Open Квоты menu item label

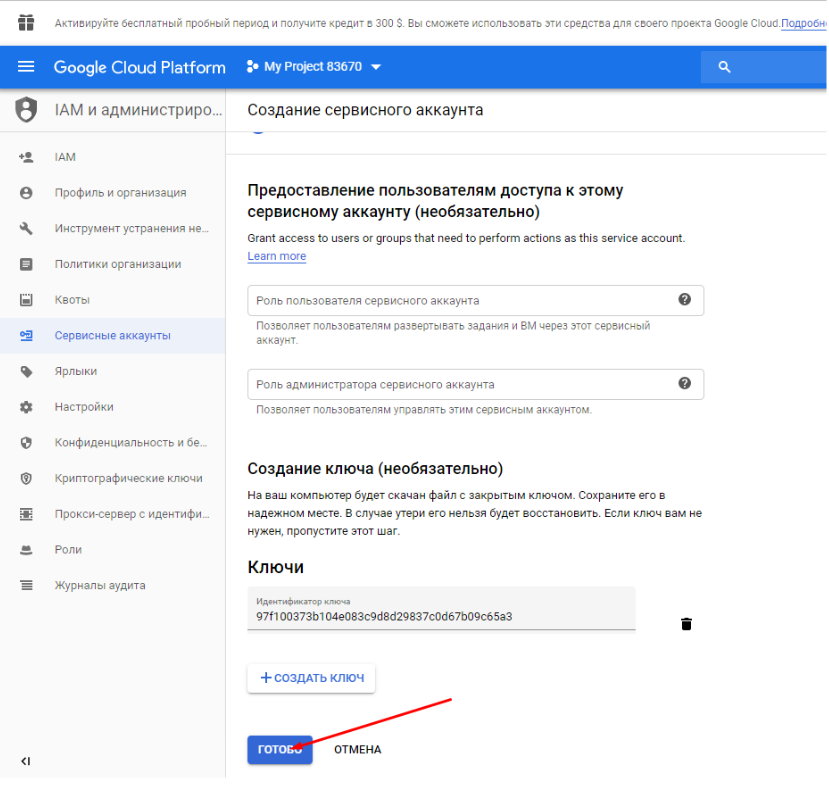(x=72, y=300)
